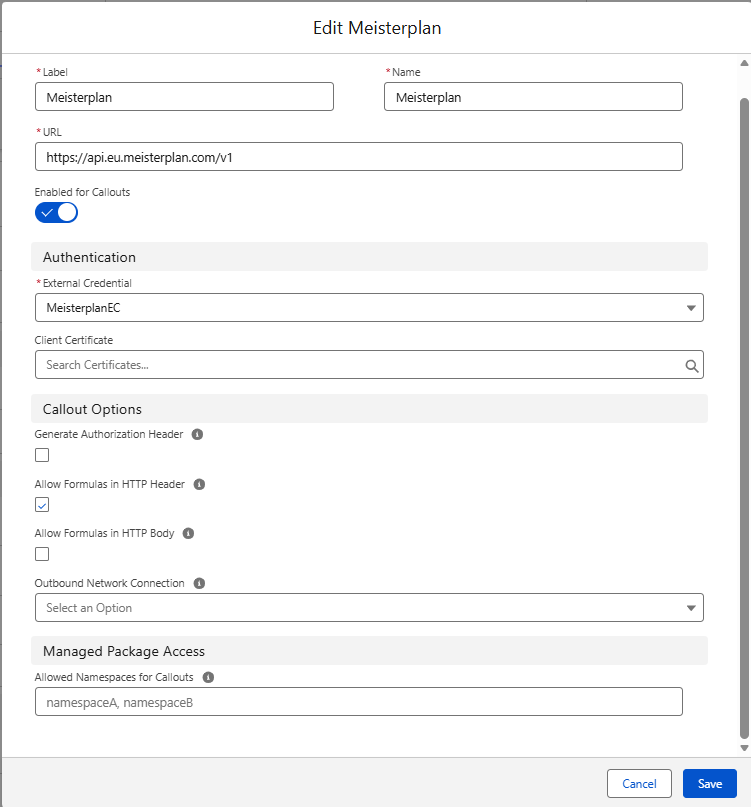Image resolution: width=751 pixels, height=807 pixels.
Task: Toggle Enabled for Callouts switch
Action: pos(56,213)
